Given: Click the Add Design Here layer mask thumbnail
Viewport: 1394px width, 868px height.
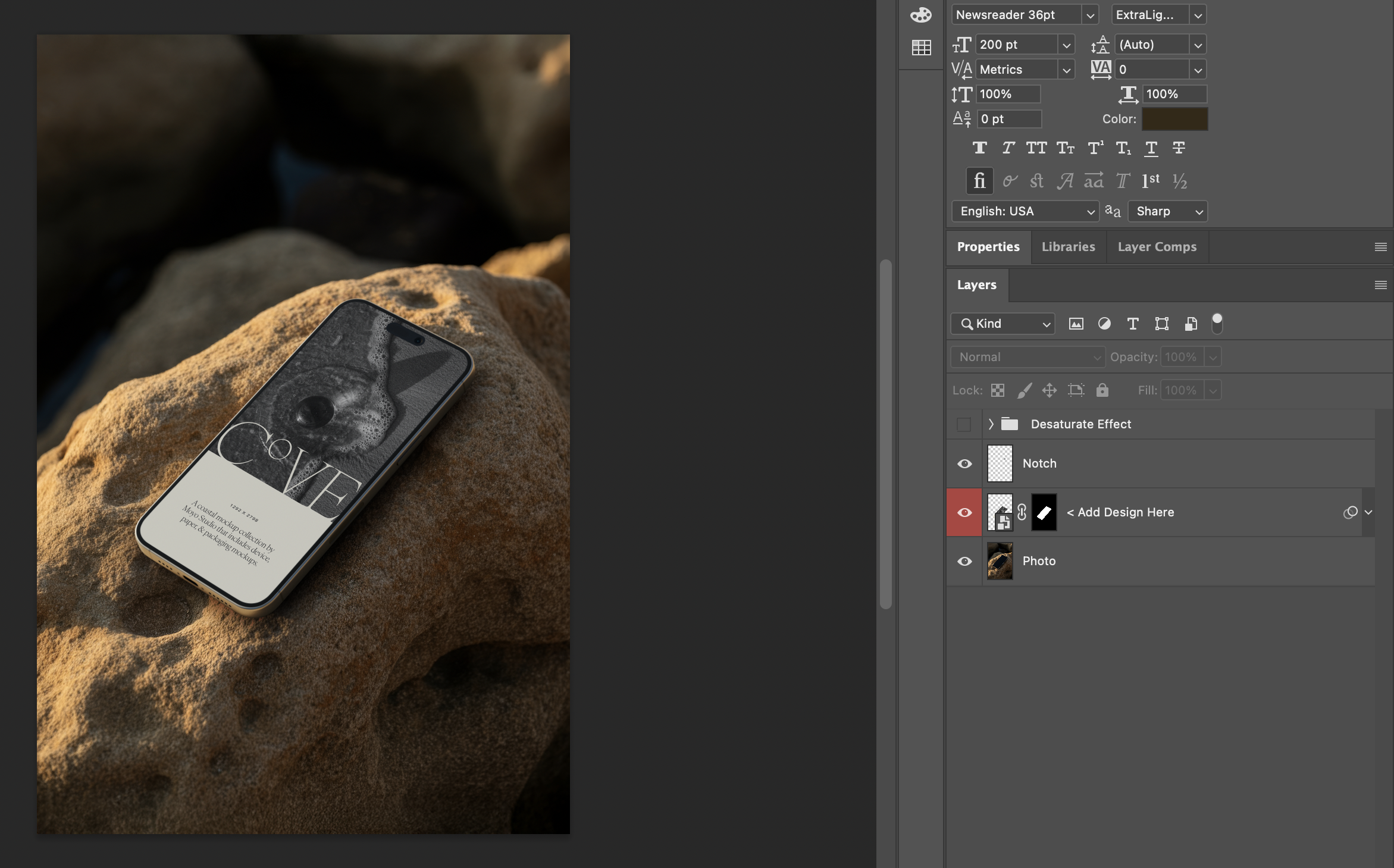Looking at the screenshot, I should [1044, 512].
